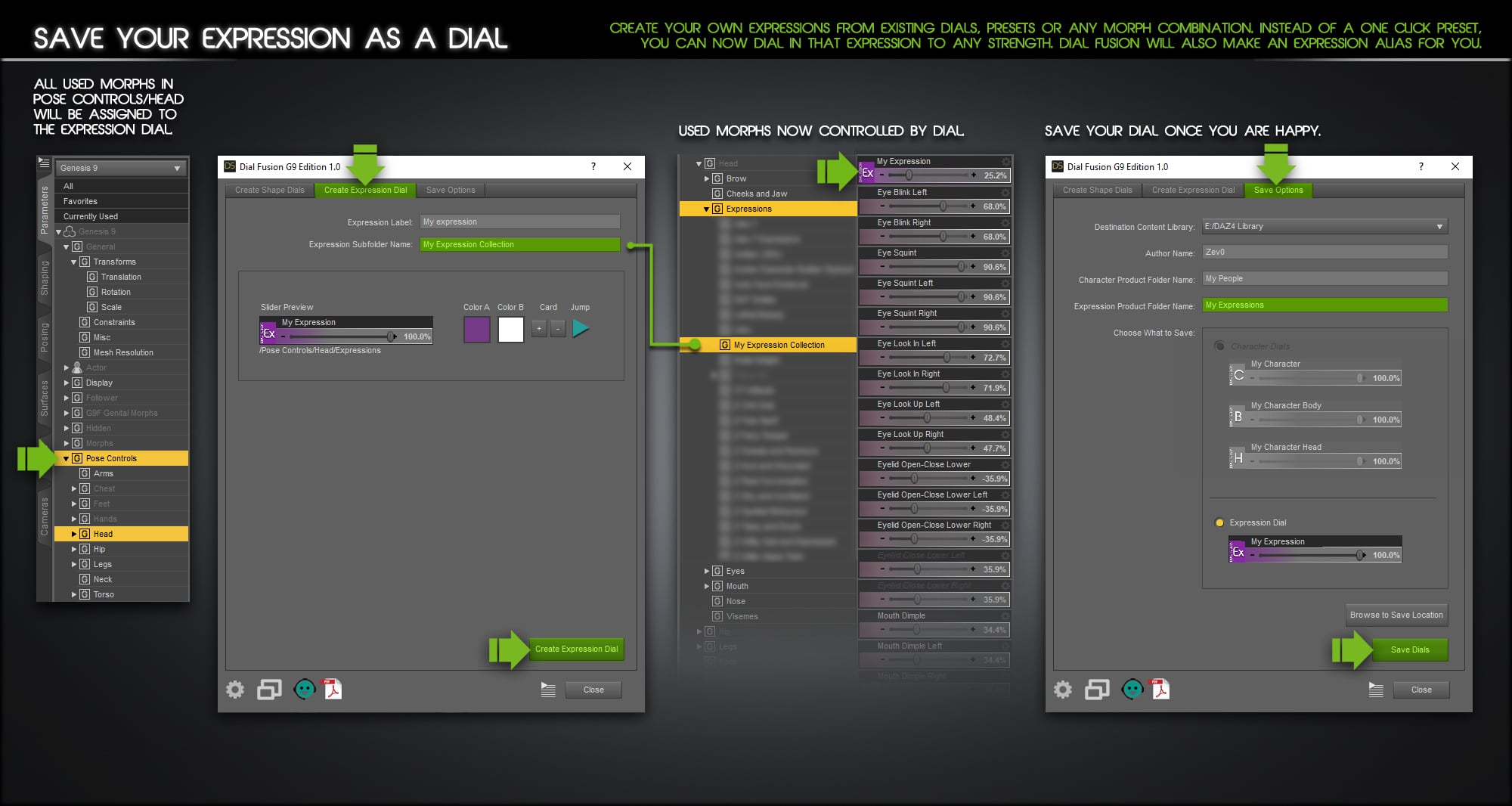Click the list icon beside the Close button
The width and height of the screenshot is (1512, 806).
[547, 689]
